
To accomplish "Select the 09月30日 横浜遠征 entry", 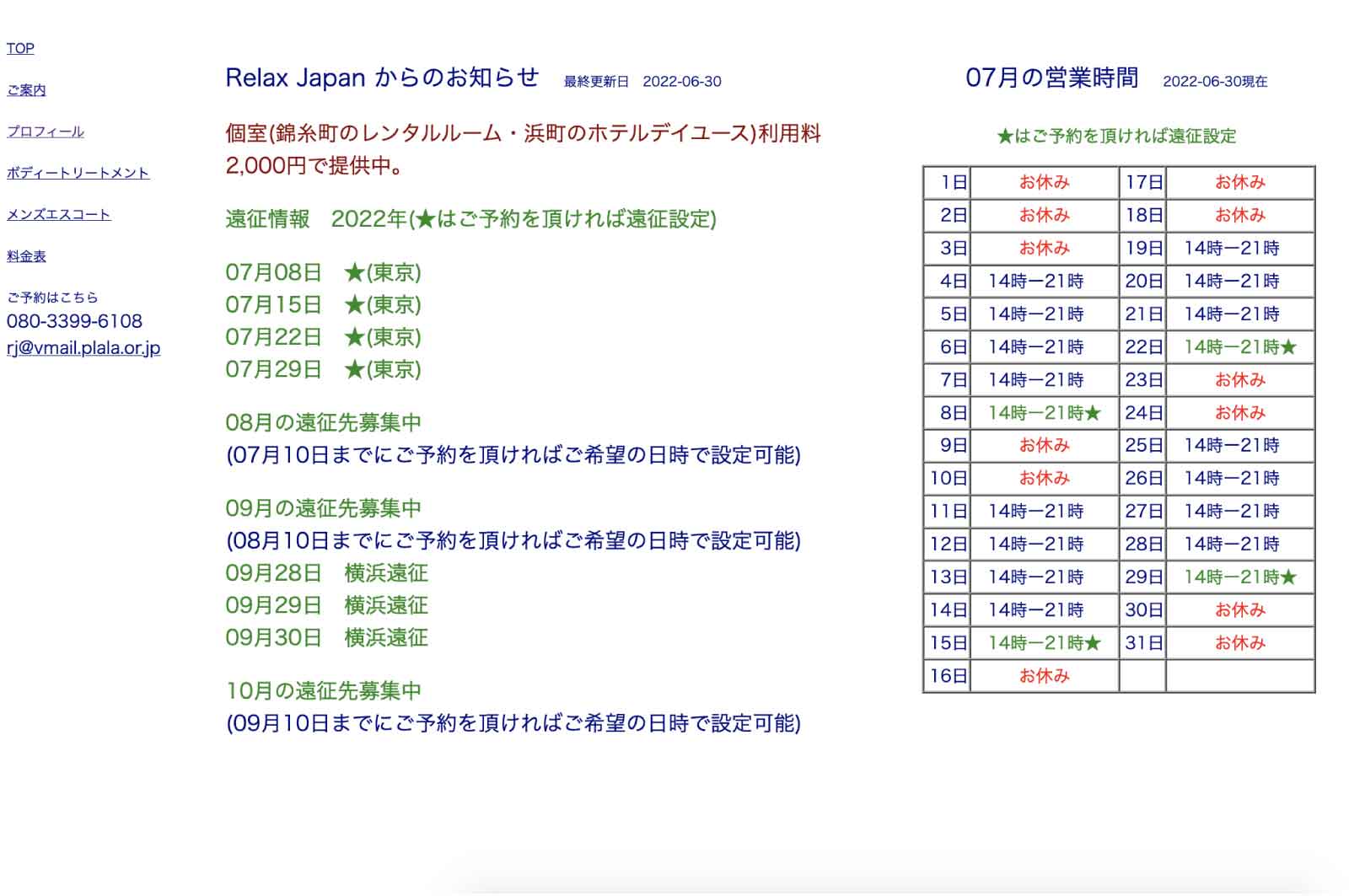I will point(326,637).
